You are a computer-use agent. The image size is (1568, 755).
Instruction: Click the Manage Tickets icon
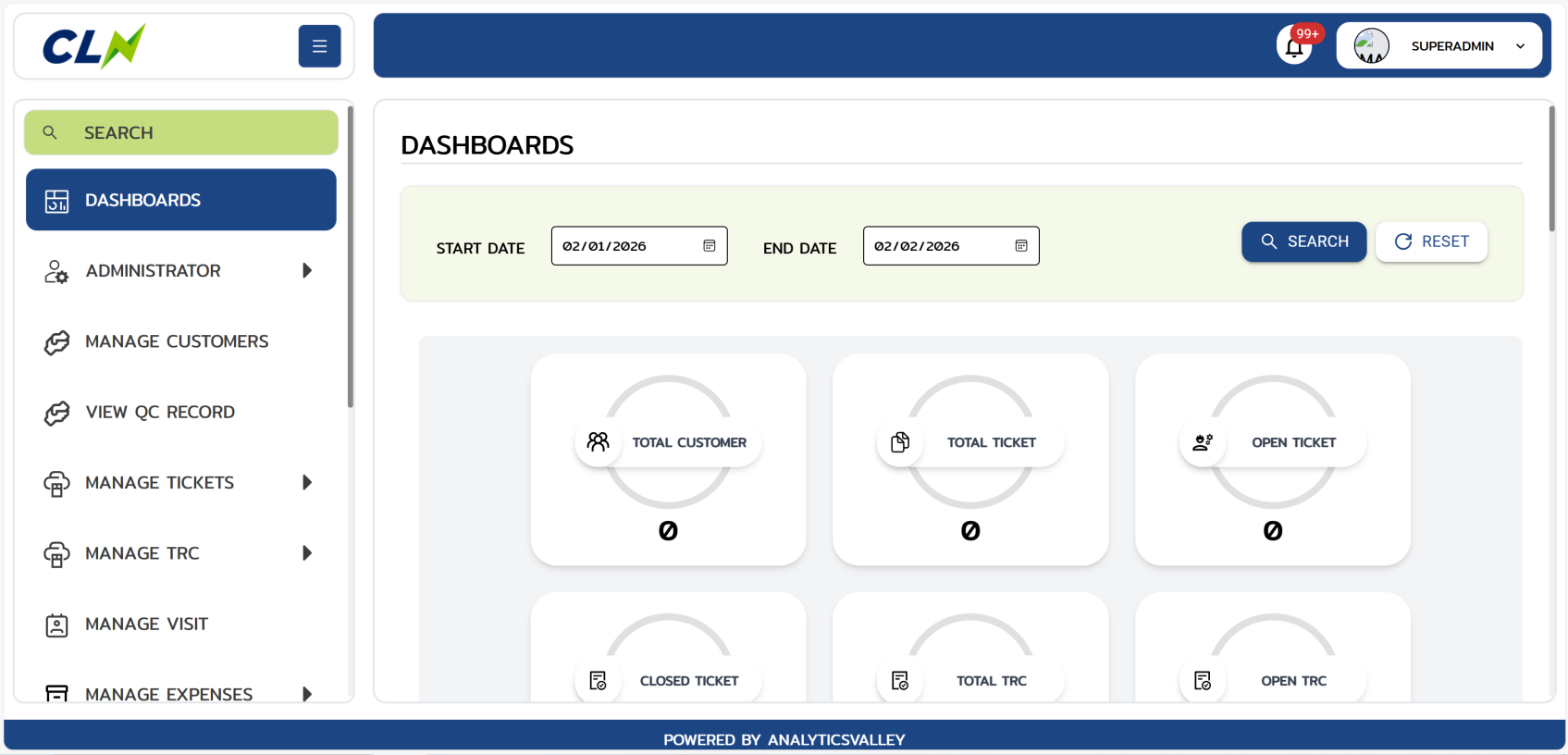tap(56, 484)
